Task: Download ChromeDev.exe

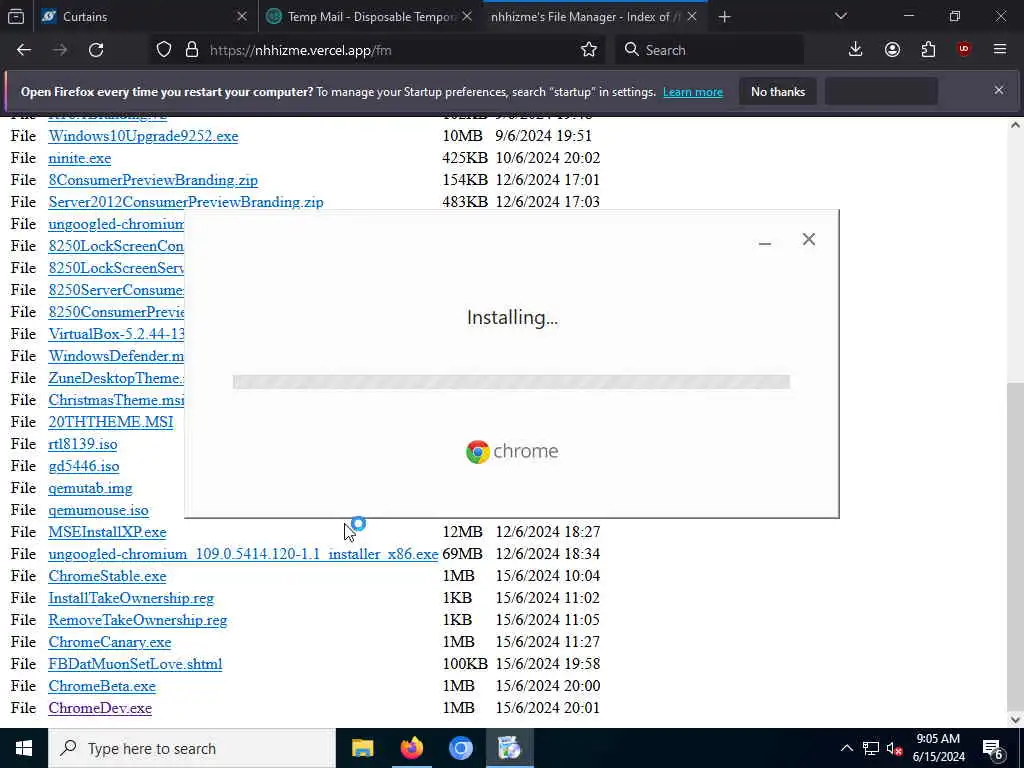Action: tap(100, 708)
